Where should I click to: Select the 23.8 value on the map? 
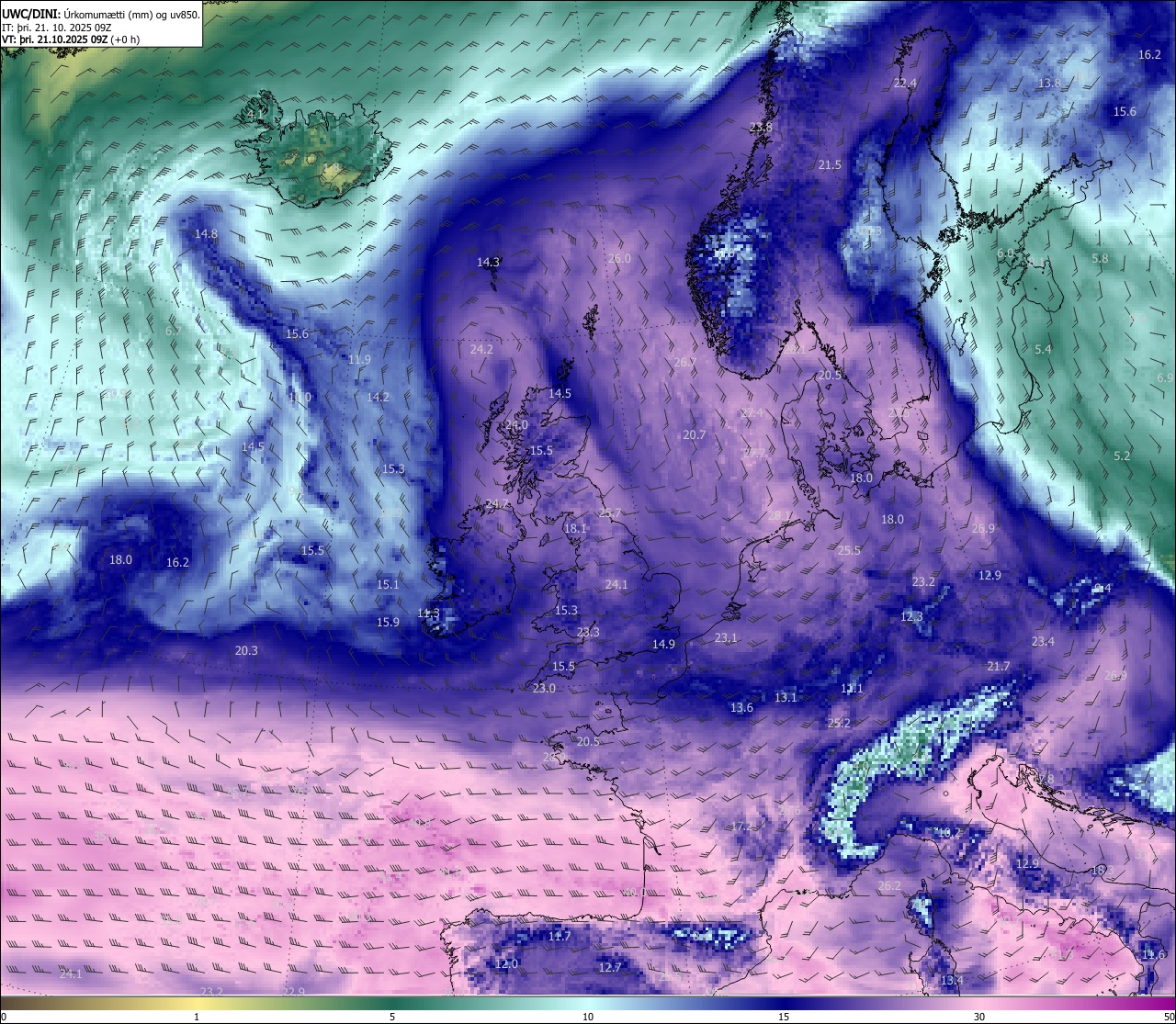click(x=761, y=127)
